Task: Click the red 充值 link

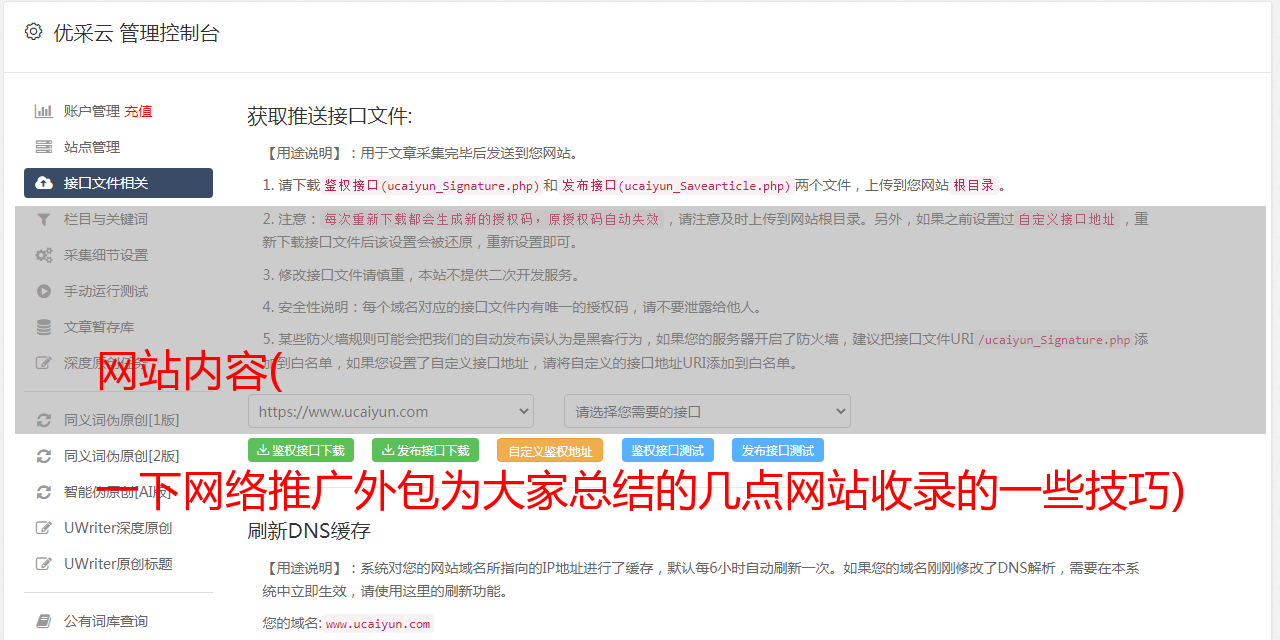Action: coord(139,111)
